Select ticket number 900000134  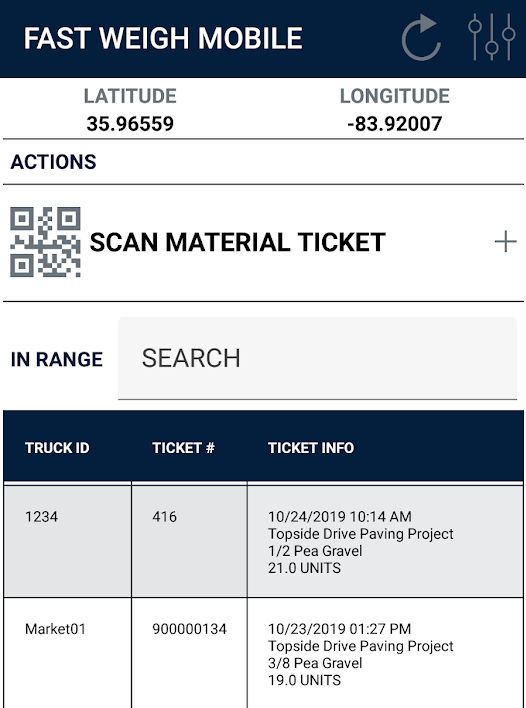pyautogui.click(x=189, y=629)
